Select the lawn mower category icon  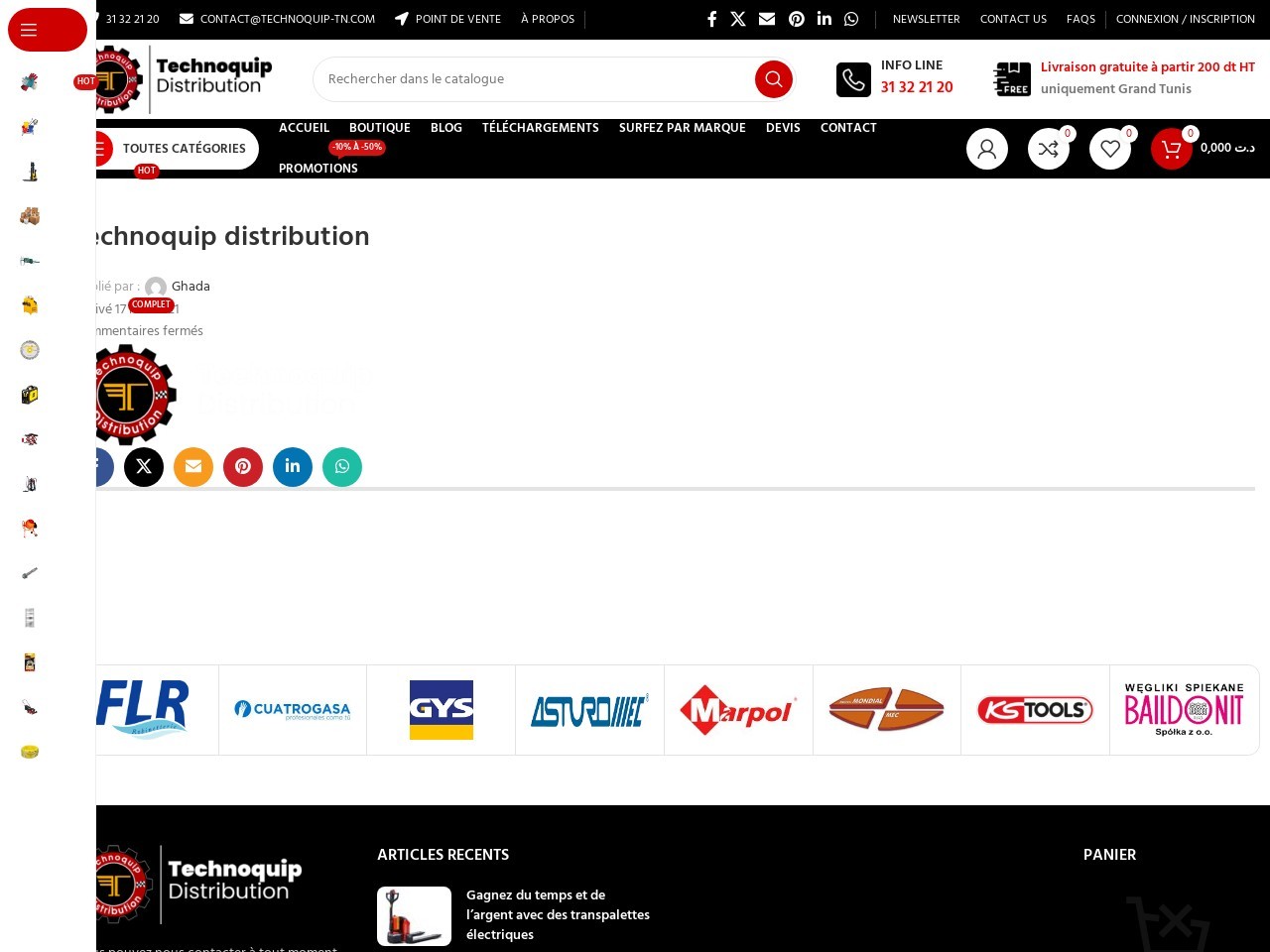point(30,707)
